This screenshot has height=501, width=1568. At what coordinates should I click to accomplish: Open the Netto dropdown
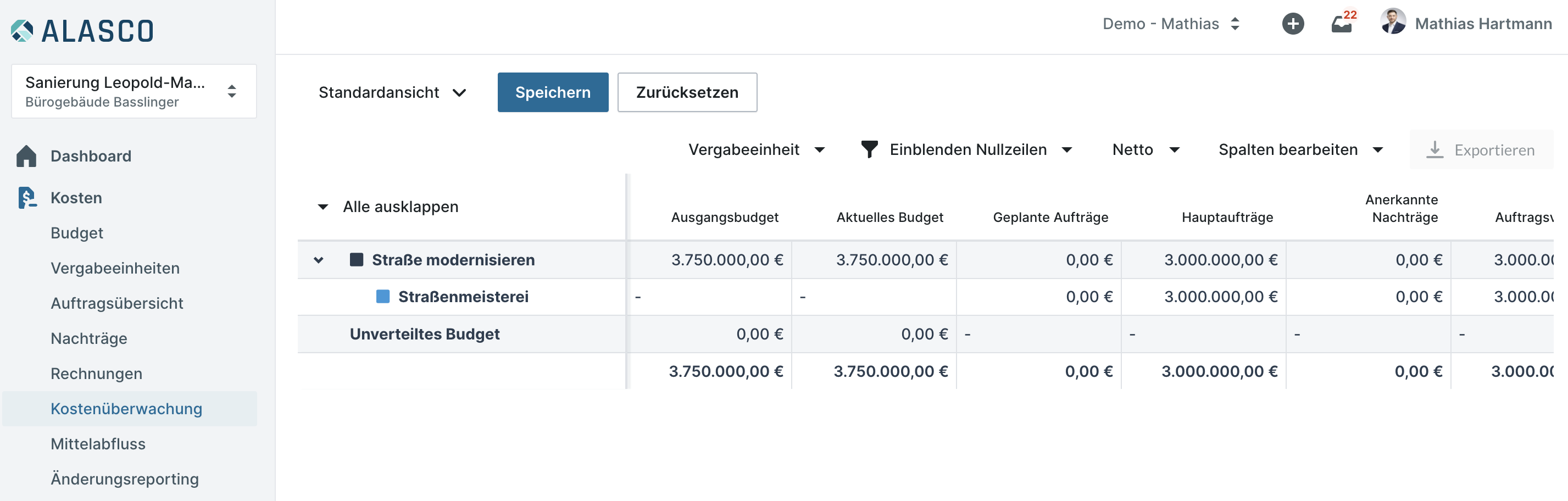(1145, 150)
